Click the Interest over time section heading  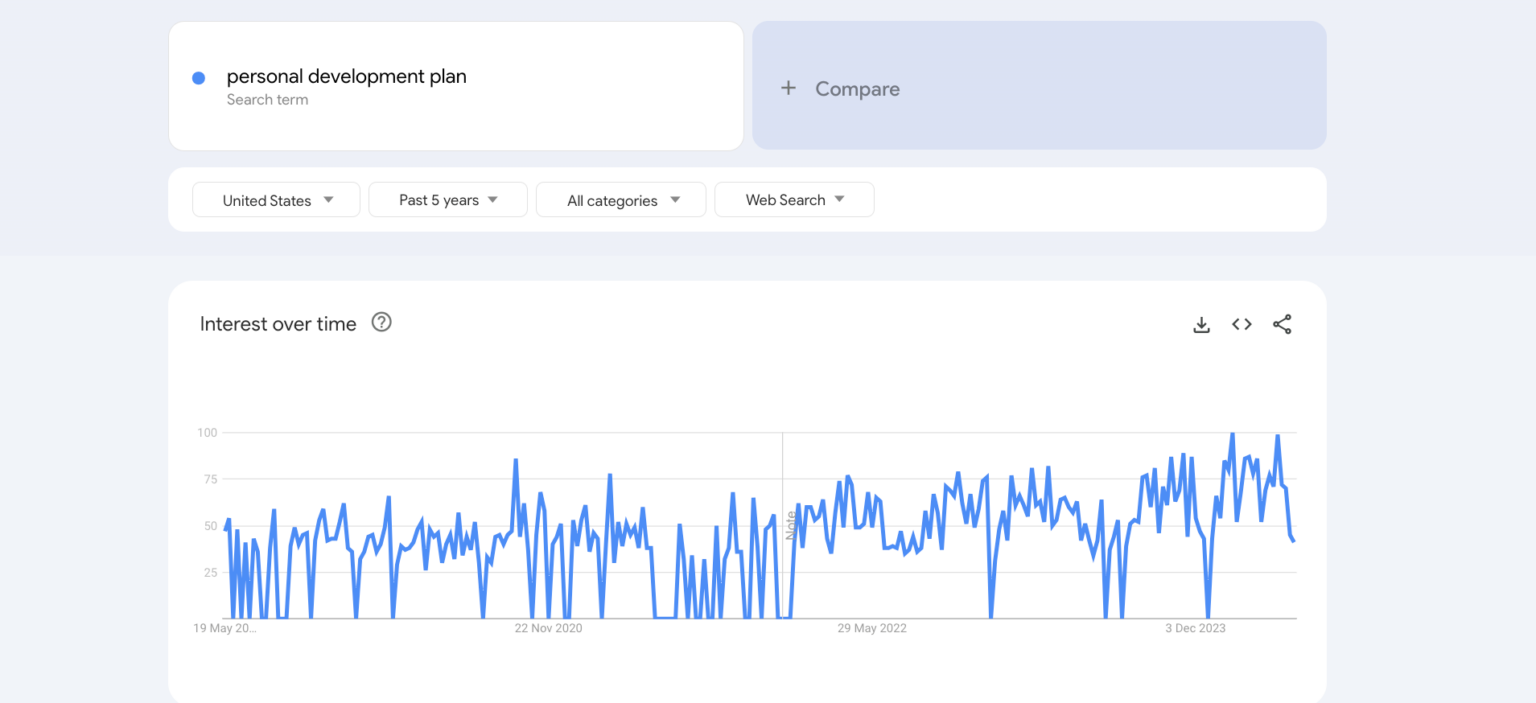click(278, 324)
